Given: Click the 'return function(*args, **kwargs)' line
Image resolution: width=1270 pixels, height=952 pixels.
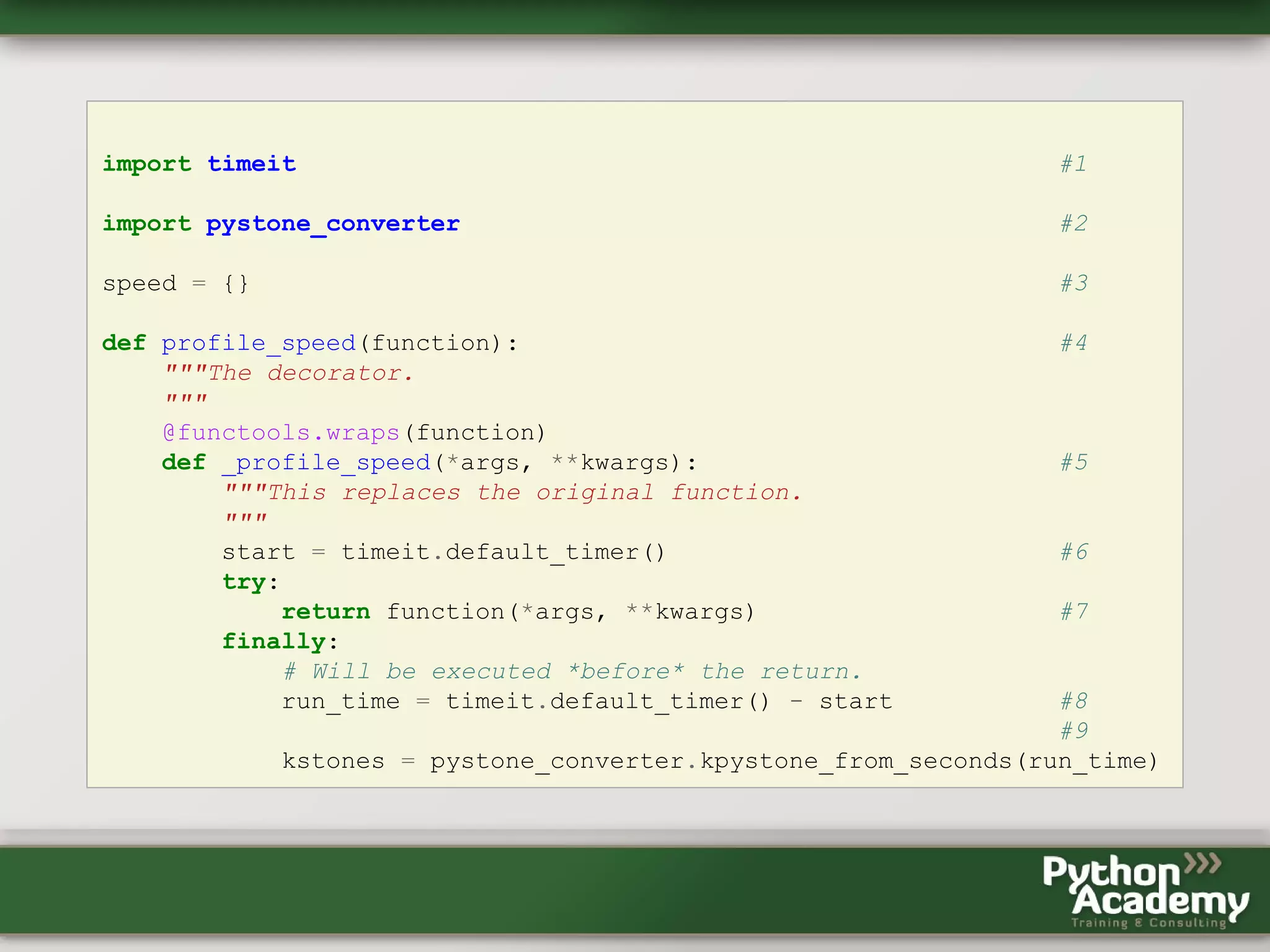Looking at the screenshot, I should 518,612.
